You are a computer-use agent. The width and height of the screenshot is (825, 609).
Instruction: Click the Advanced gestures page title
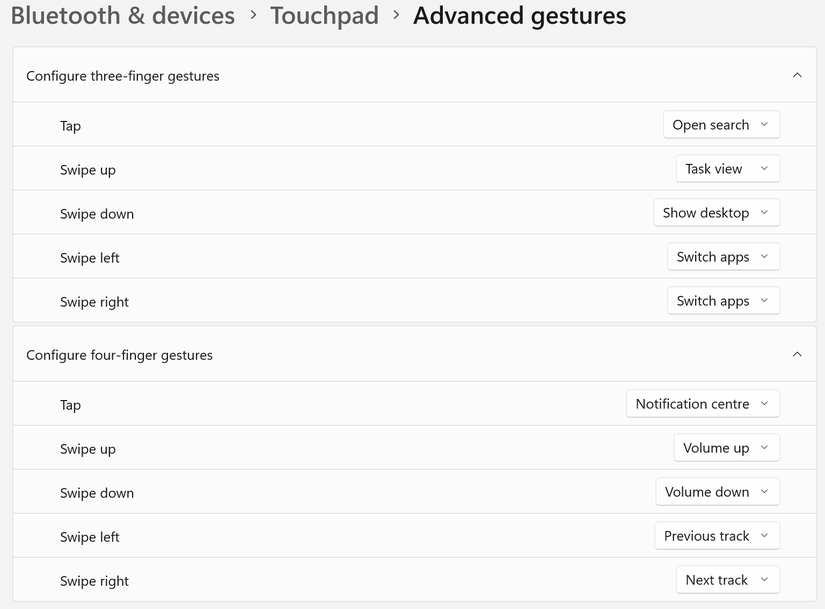[x=519, y=16]
